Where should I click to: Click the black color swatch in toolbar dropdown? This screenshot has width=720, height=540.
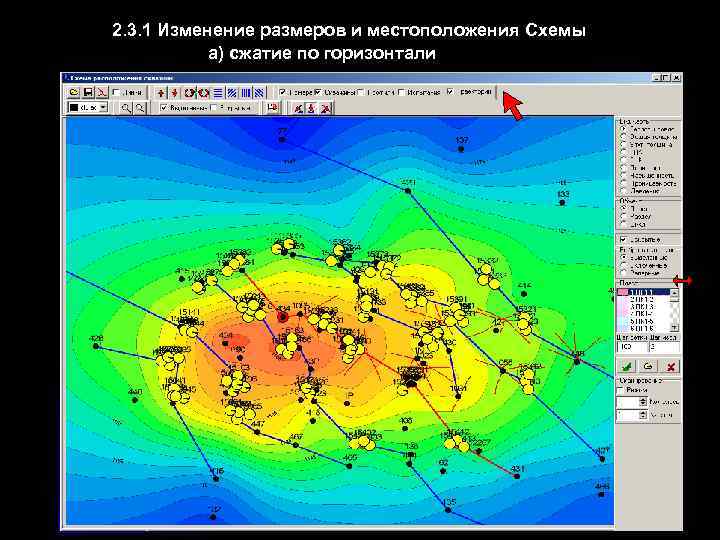click(73, 108)
